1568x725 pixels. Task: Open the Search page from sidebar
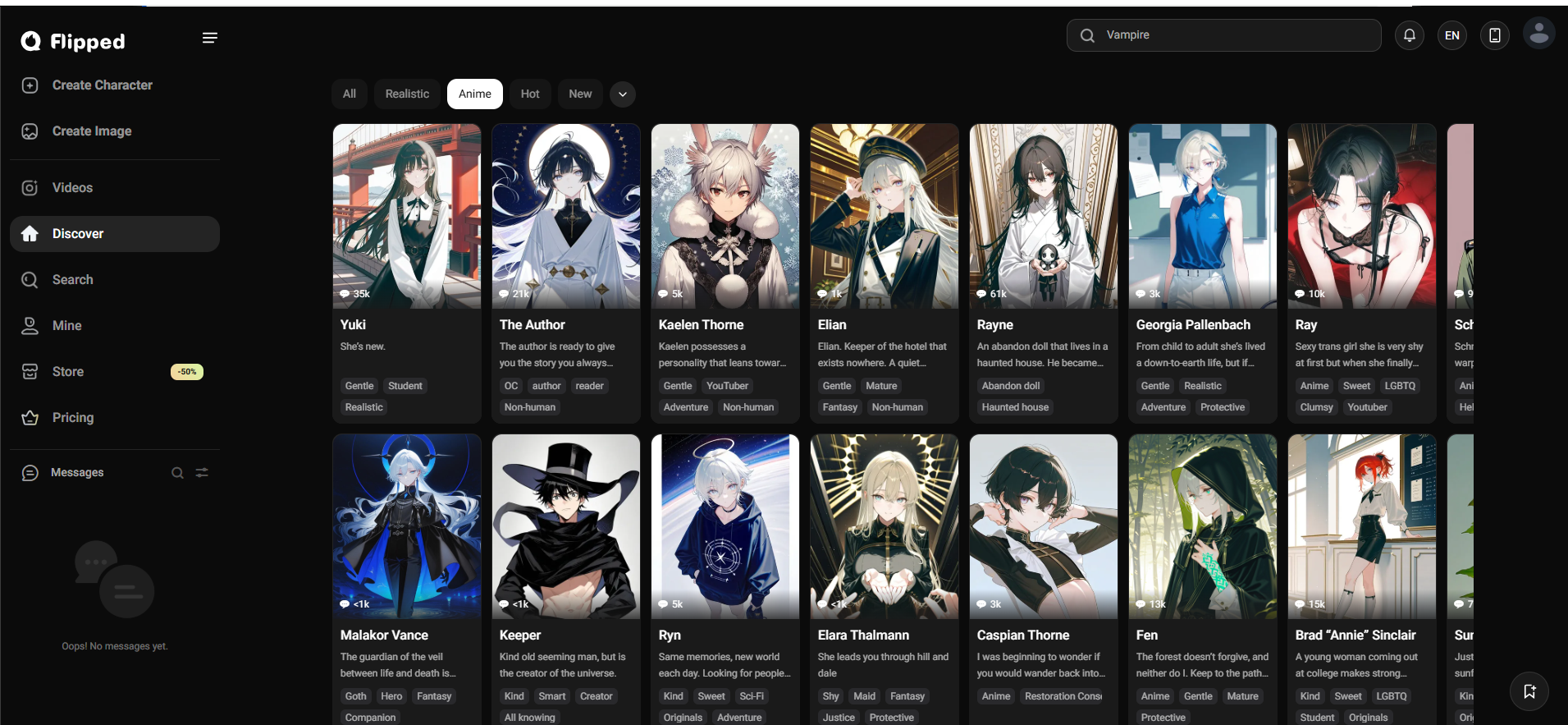[115, 280]
